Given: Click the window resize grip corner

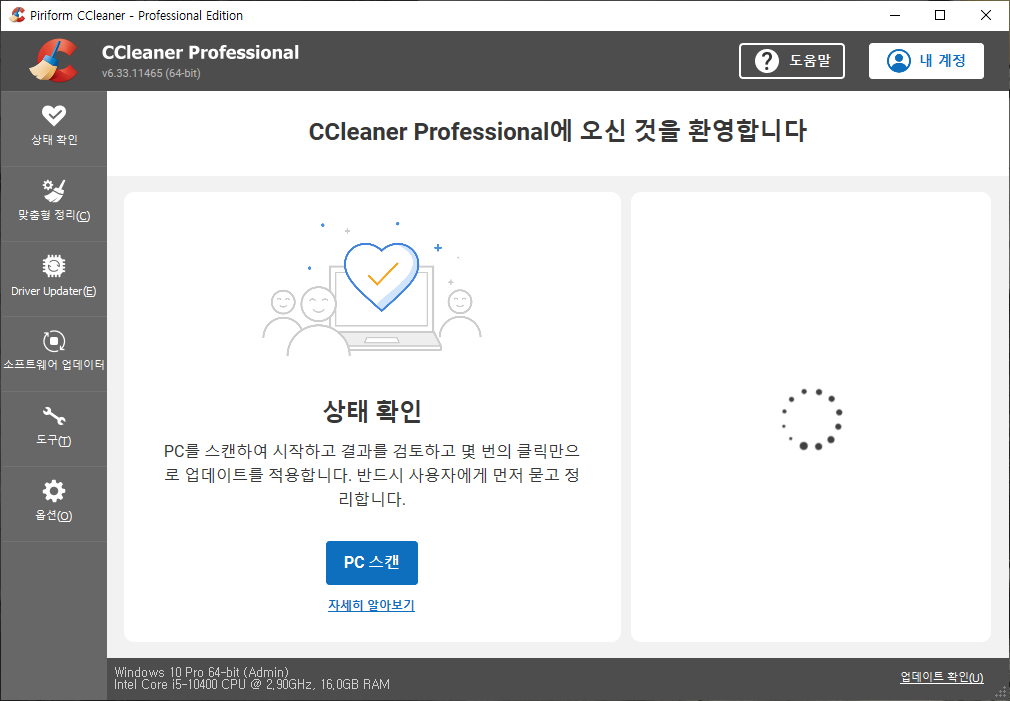Looking at the screenshot, I should click(1000, 692).
